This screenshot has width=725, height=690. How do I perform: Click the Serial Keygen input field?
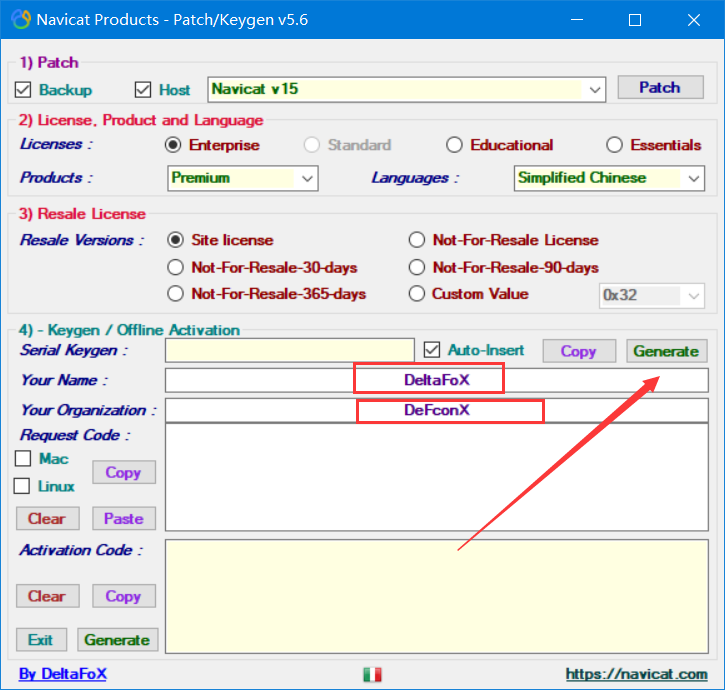tap(289, 350)
